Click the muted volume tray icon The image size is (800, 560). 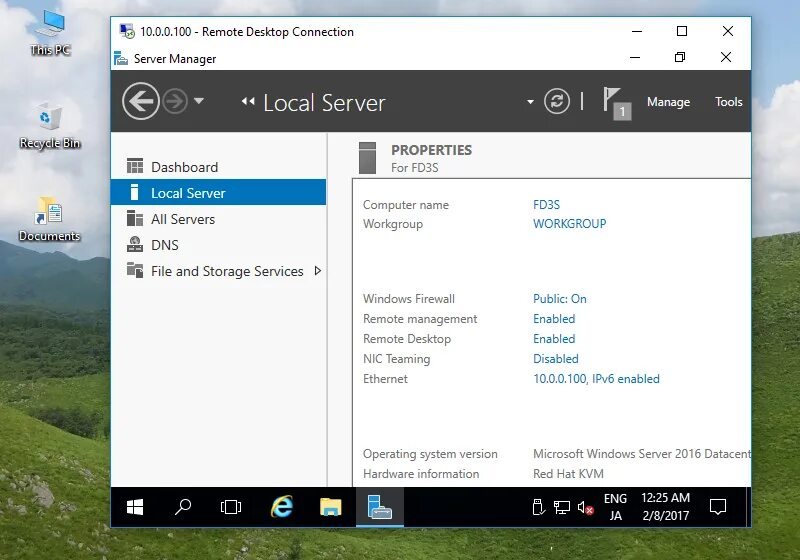[x=585, y=507]
